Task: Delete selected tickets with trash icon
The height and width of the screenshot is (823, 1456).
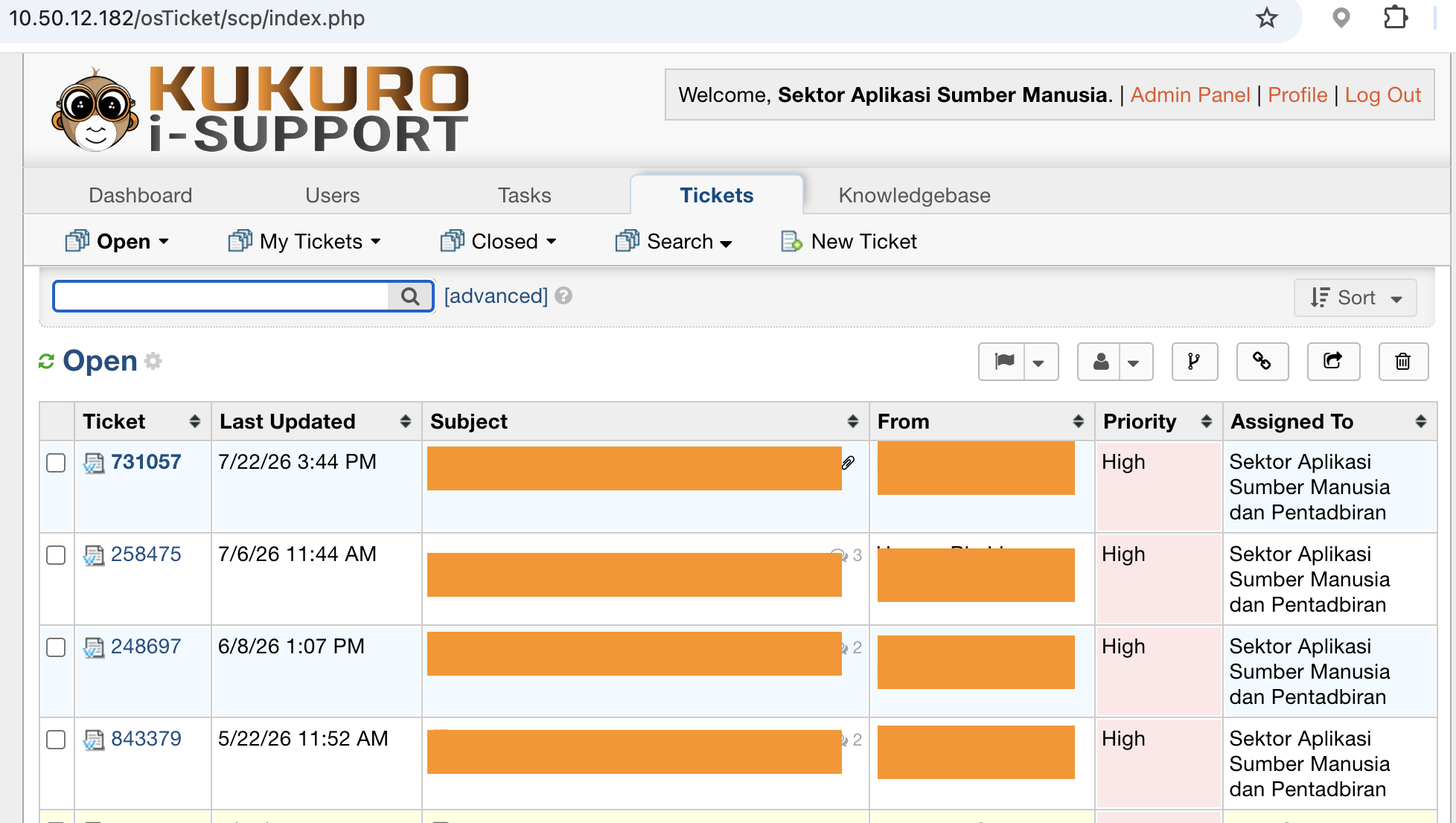Action: tap(1403, 362)
